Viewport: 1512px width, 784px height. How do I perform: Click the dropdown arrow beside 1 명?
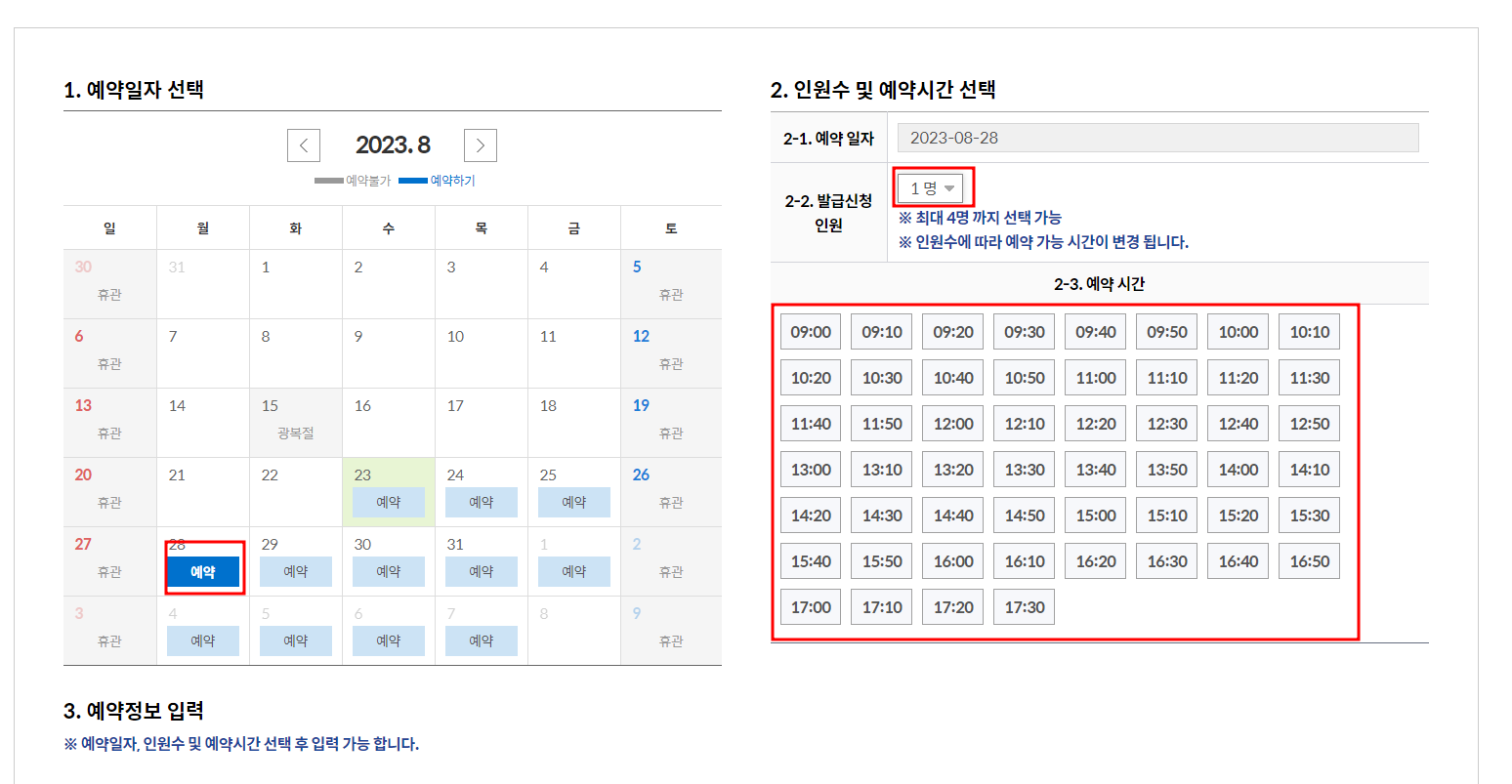(950, 186)
